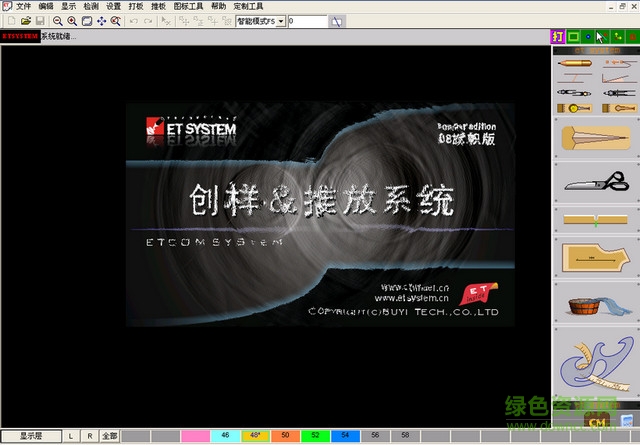Open the 文件 menu

tap(23, 6)
